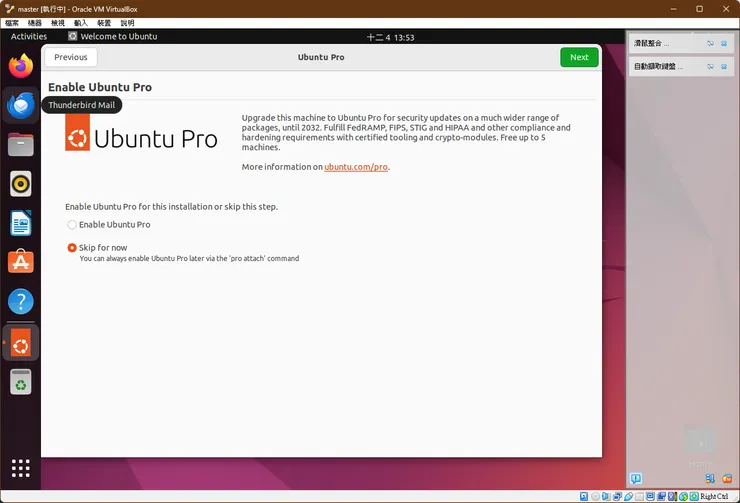
Task: Open the 檔案 menu in VirtualBox
Action: coord(12,23)
